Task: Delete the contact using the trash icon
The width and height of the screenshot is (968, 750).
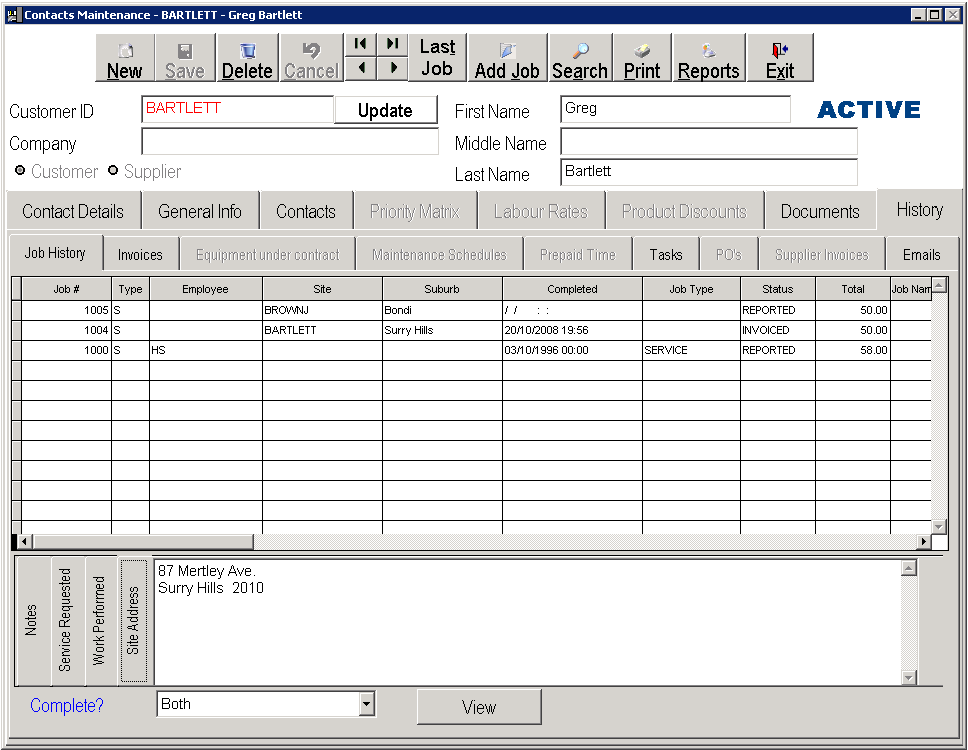Action: (247, 59)
